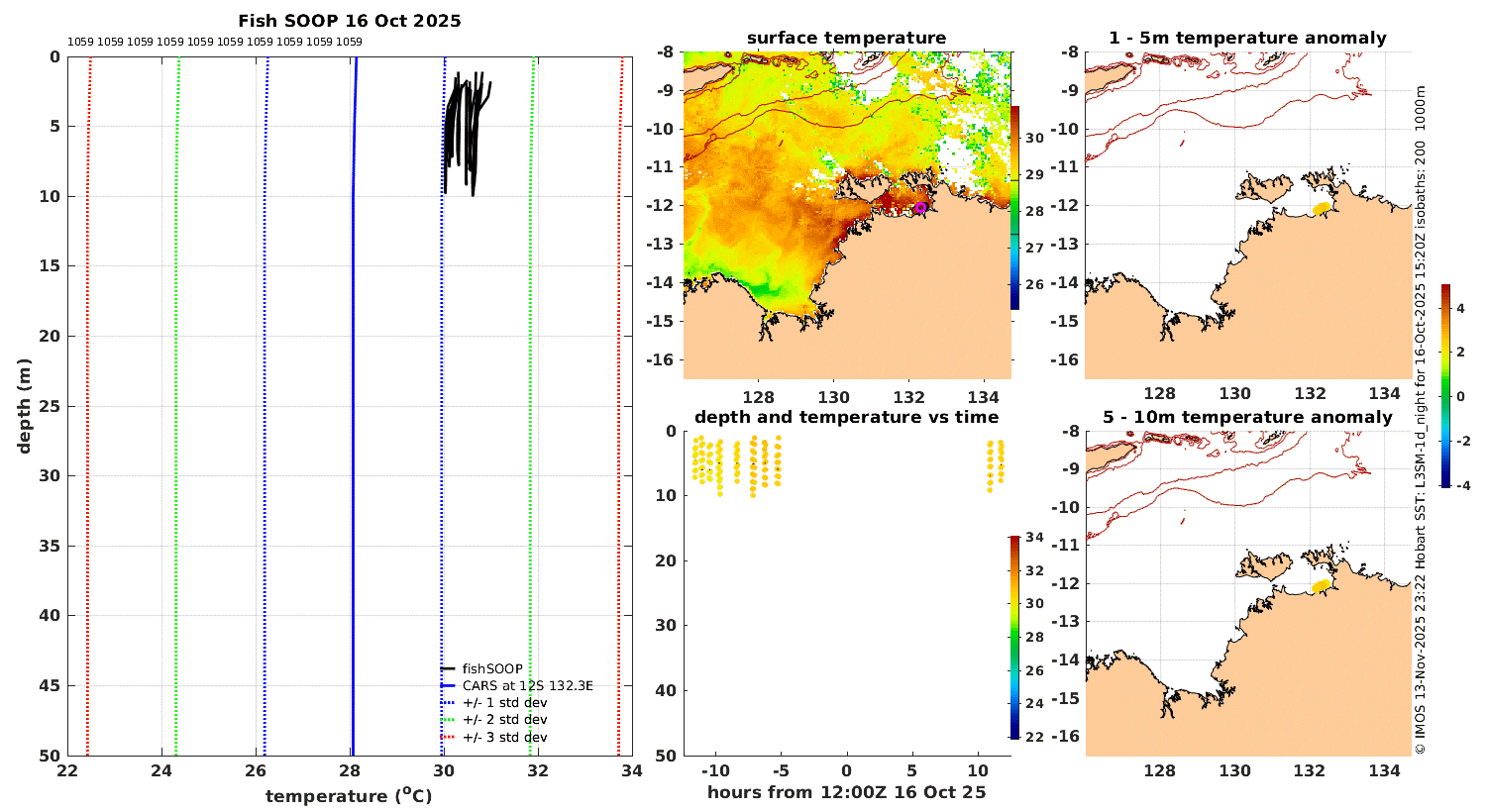Click the +/- 1 std dev legend marker
Image resolution: width=1486 pixels, height=812 pixels.
pyautogui.click(x=448, y=703)
